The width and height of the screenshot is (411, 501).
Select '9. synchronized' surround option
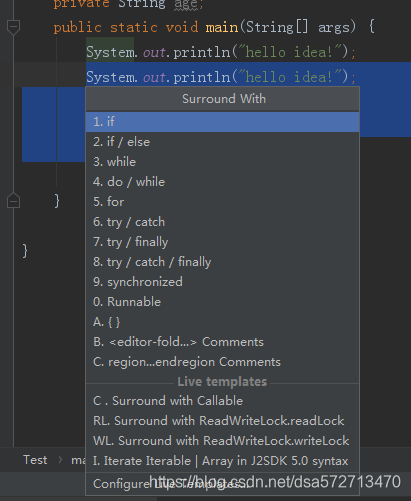[x=222, y=282]
